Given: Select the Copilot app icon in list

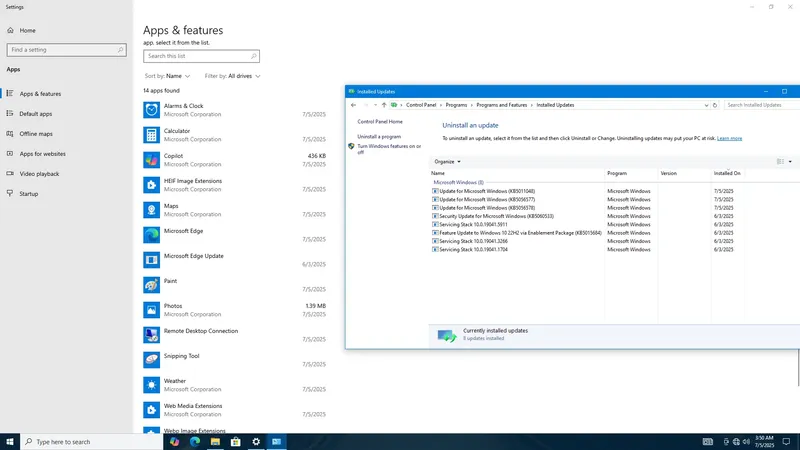Looking at the screenshot, I should coord(152,160).
